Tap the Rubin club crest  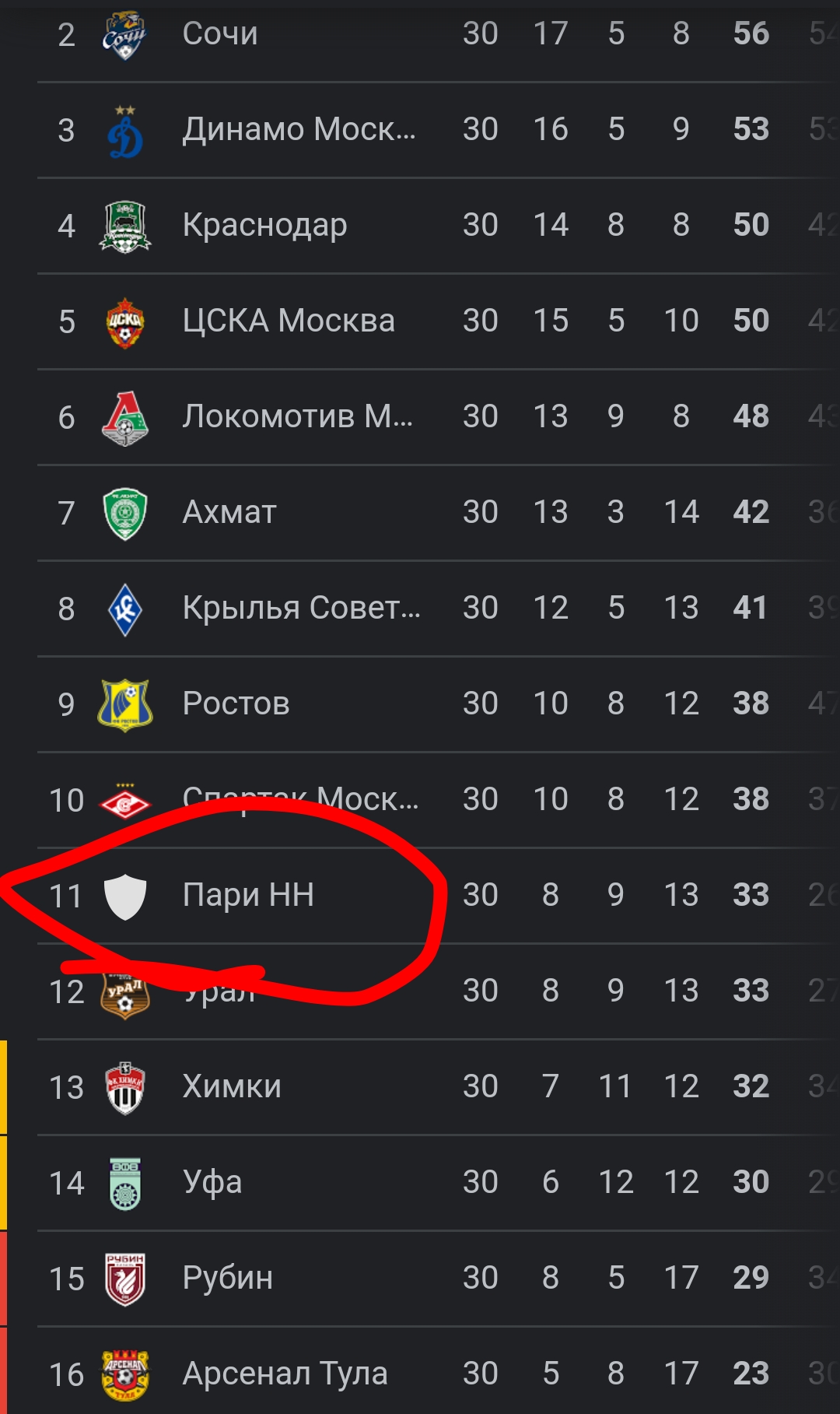124,1279
